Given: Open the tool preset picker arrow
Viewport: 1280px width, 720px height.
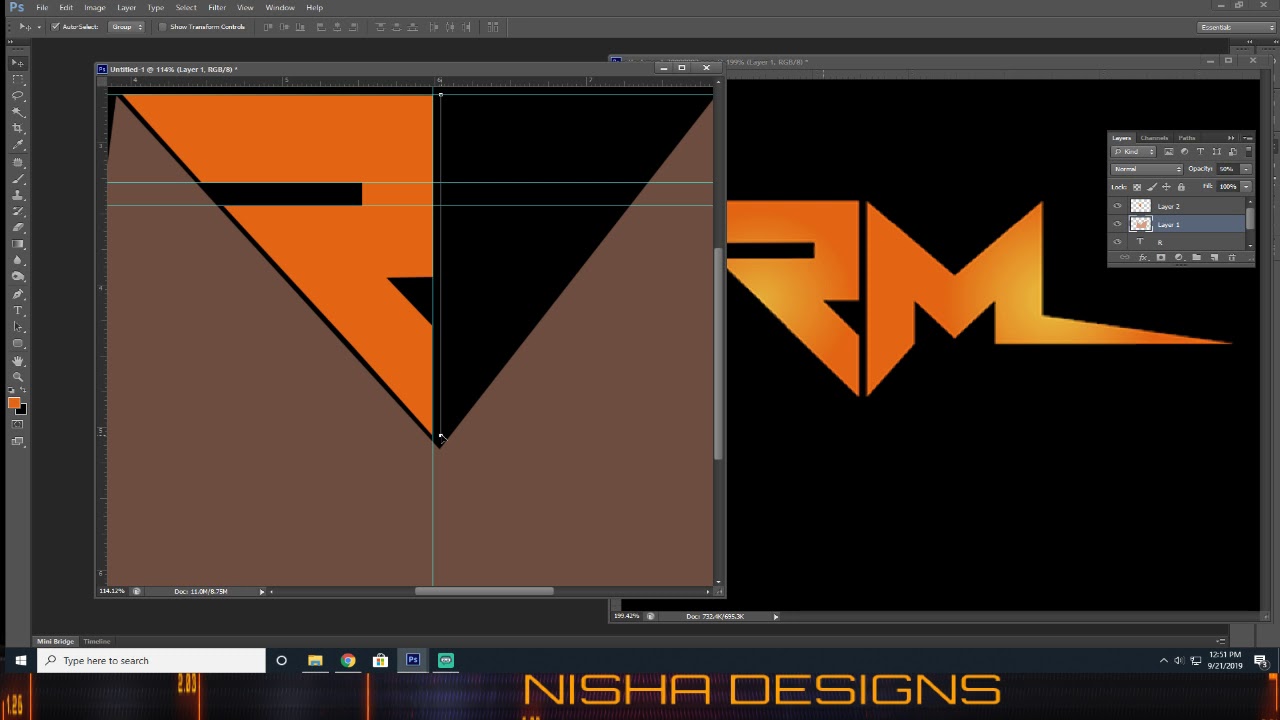Looking at the screenshot, I should (x=39, y=27).
